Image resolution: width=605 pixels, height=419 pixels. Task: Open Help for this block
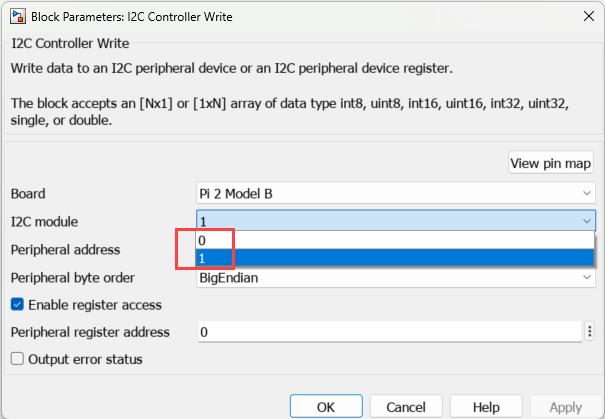coord(486,407)
